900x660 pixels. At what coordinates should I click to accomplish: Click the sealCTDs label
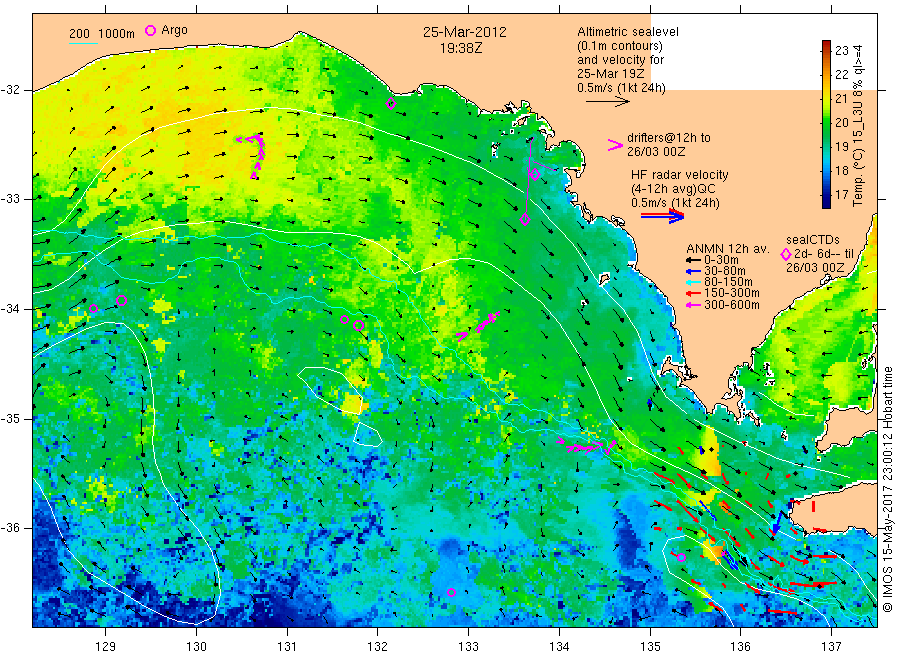pos(813,240)
